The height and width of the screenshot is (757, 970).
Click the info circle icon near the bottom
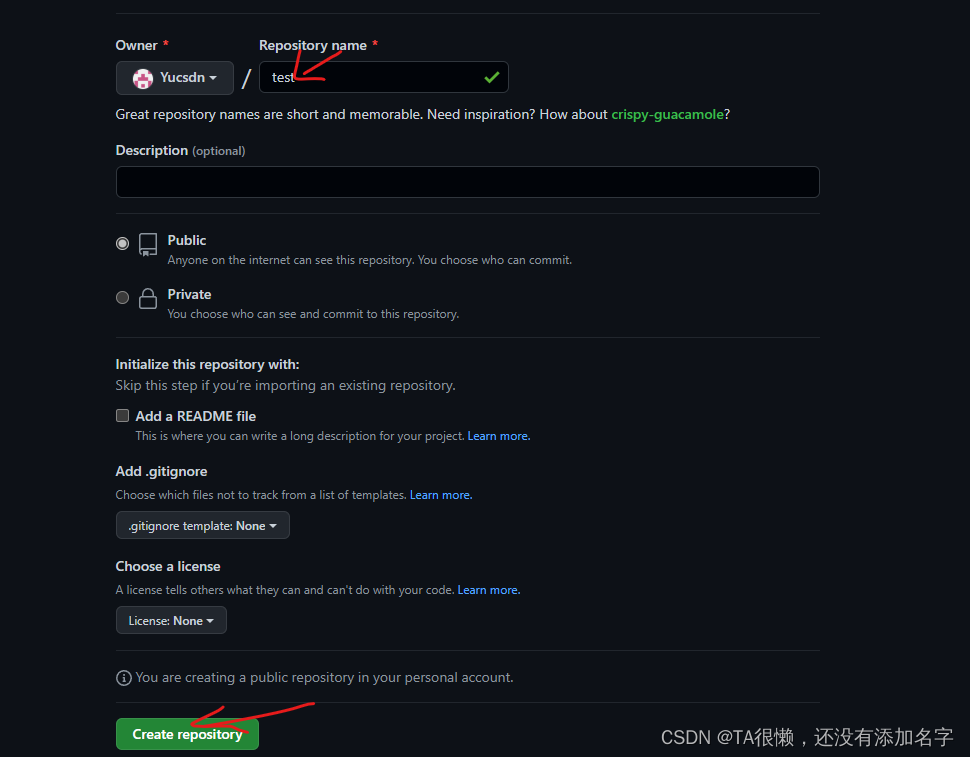point(124,678)
